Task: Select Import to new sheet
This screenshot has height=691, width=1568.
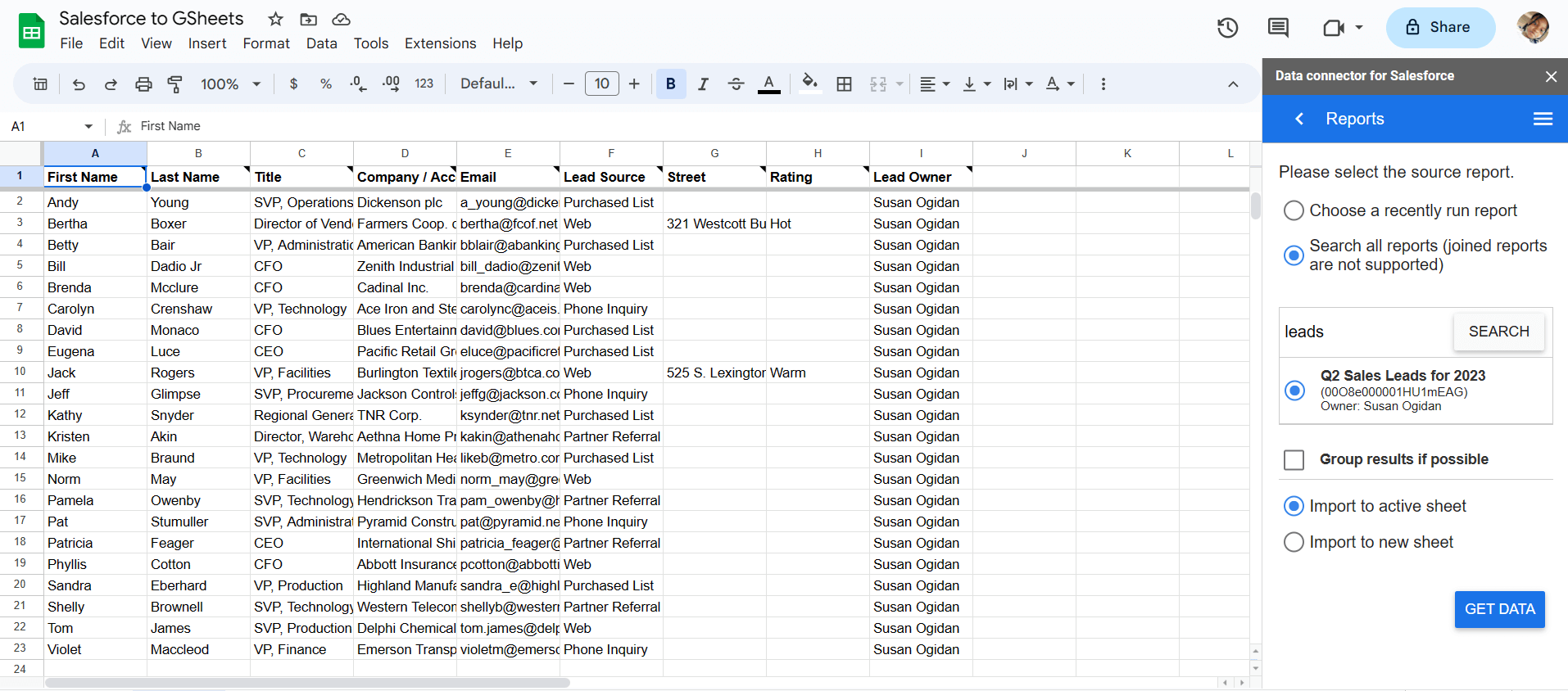Action: [x=1294, y=542]
